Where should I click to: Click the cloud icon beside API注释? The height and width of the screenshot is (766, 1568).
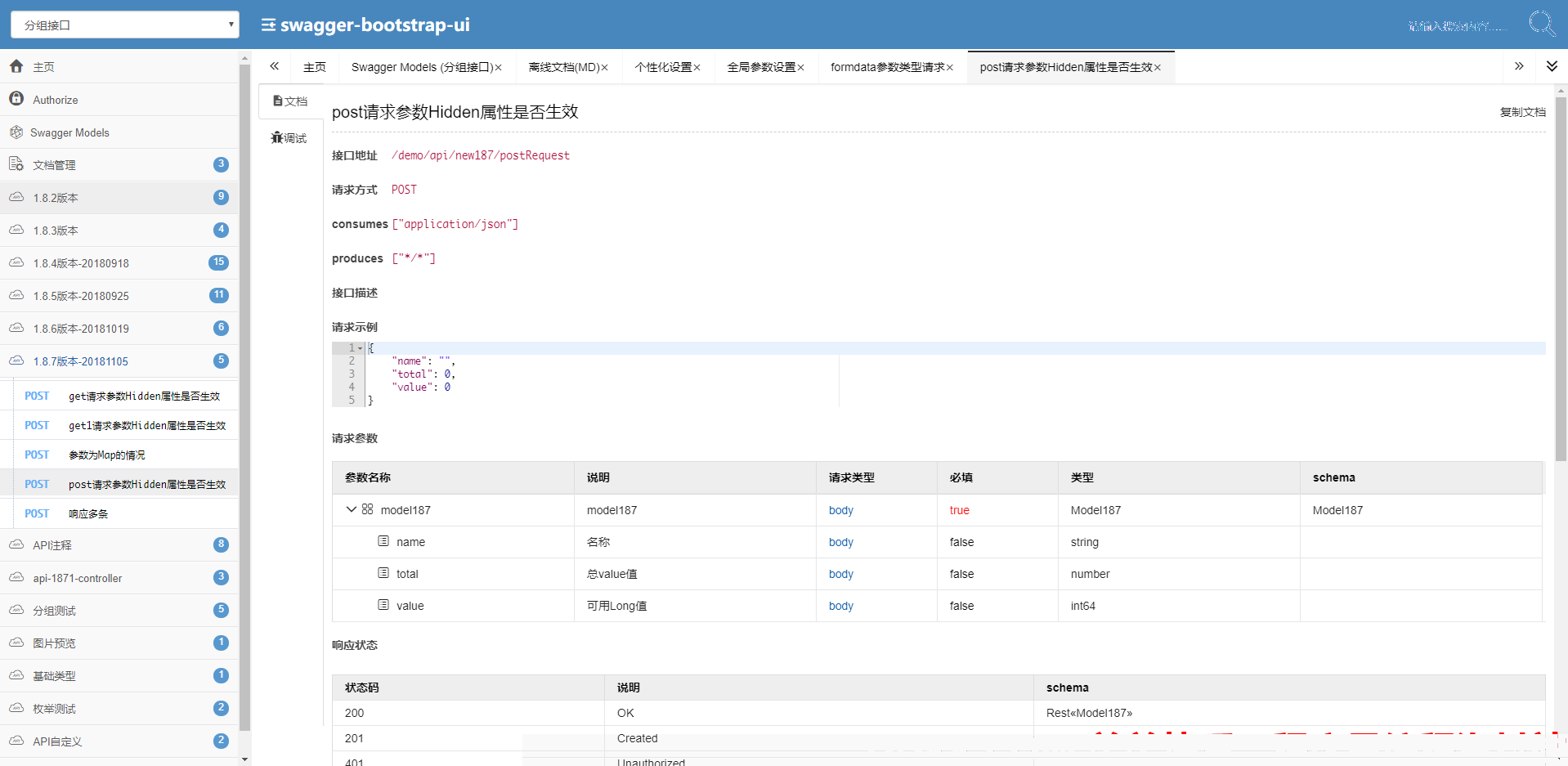click(x=16, y=544)
